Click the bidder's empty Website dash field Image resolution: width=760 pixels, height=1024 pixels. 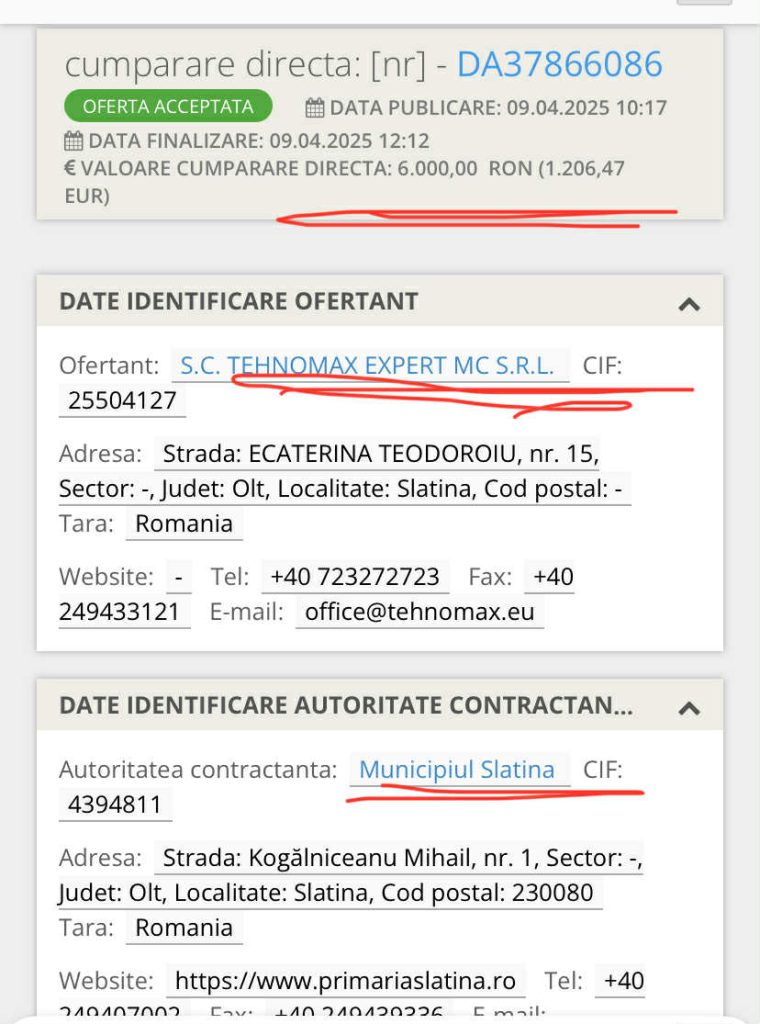click(180, 578)
